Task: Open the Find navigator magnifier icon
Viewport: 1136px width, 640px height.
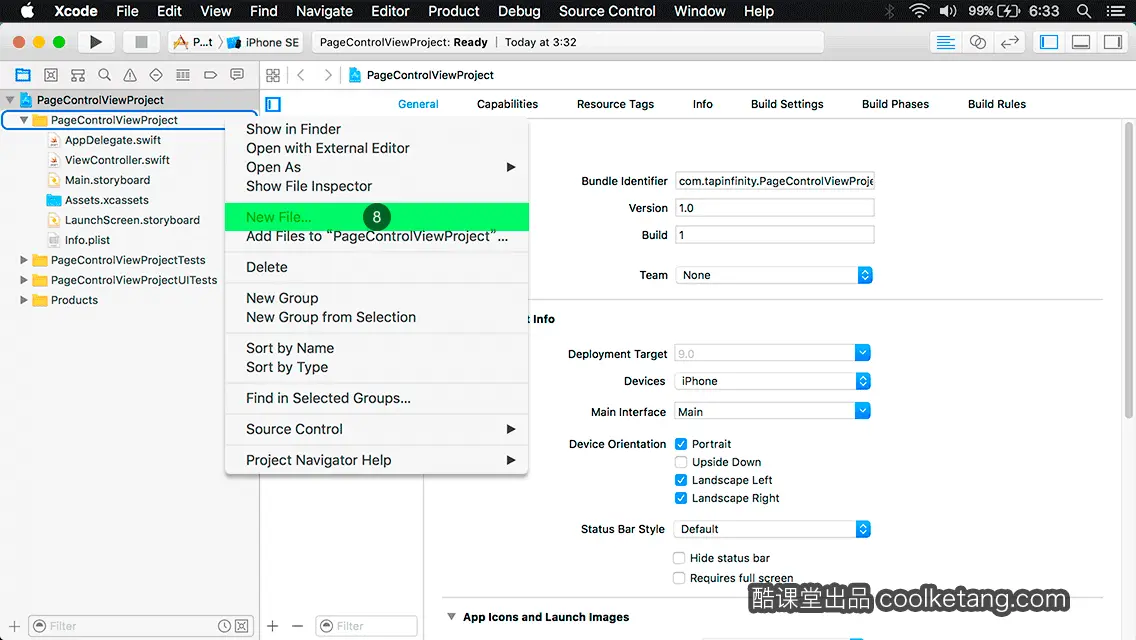Action: (104, 75)
